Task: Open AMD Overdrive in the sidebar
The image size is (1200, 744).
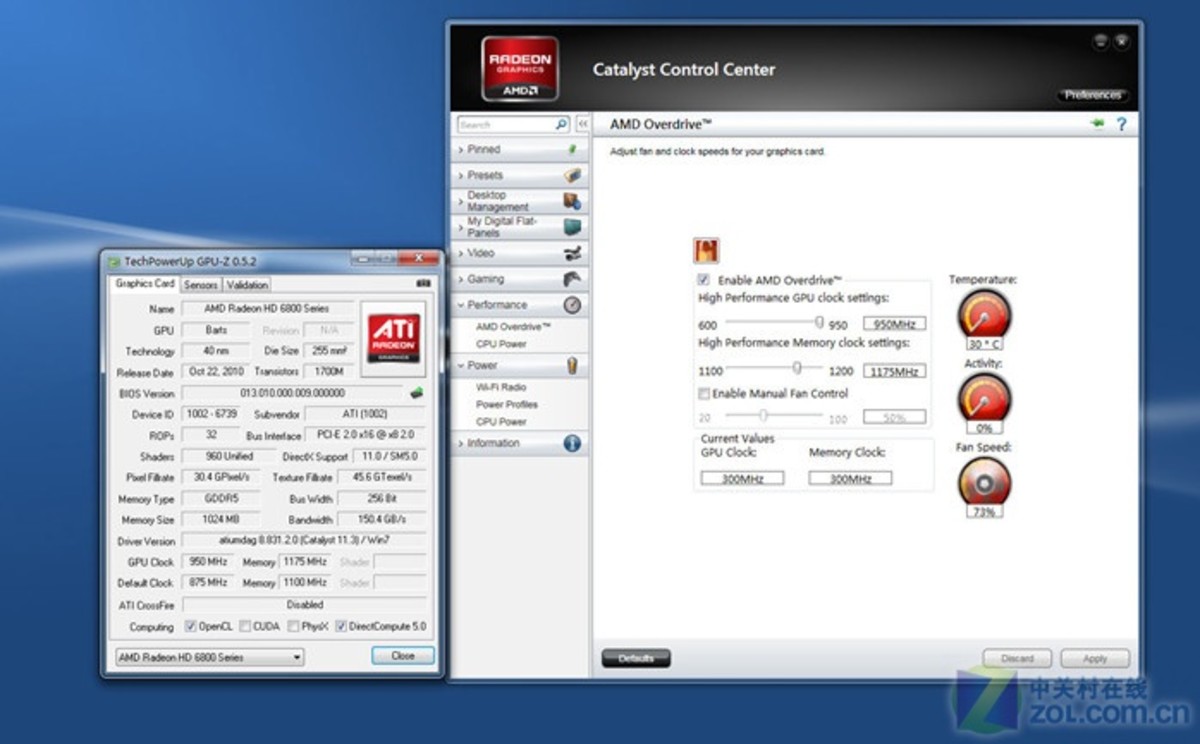Action: (x=513, y=327)
